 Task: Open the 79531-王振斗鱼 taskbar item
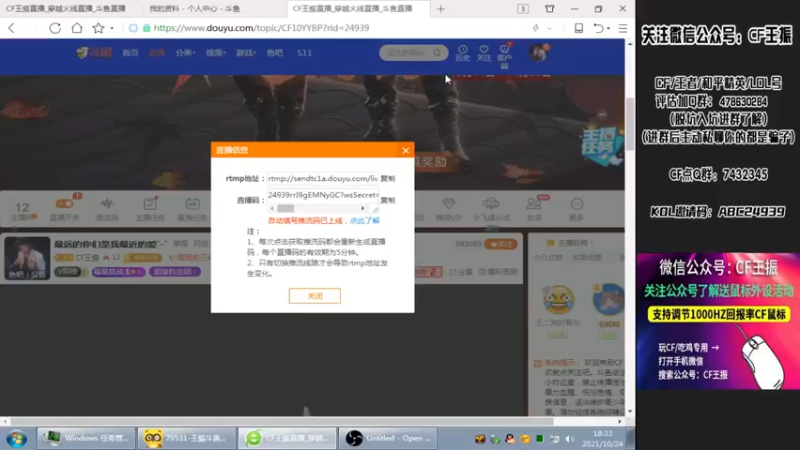tap(186, 438)
